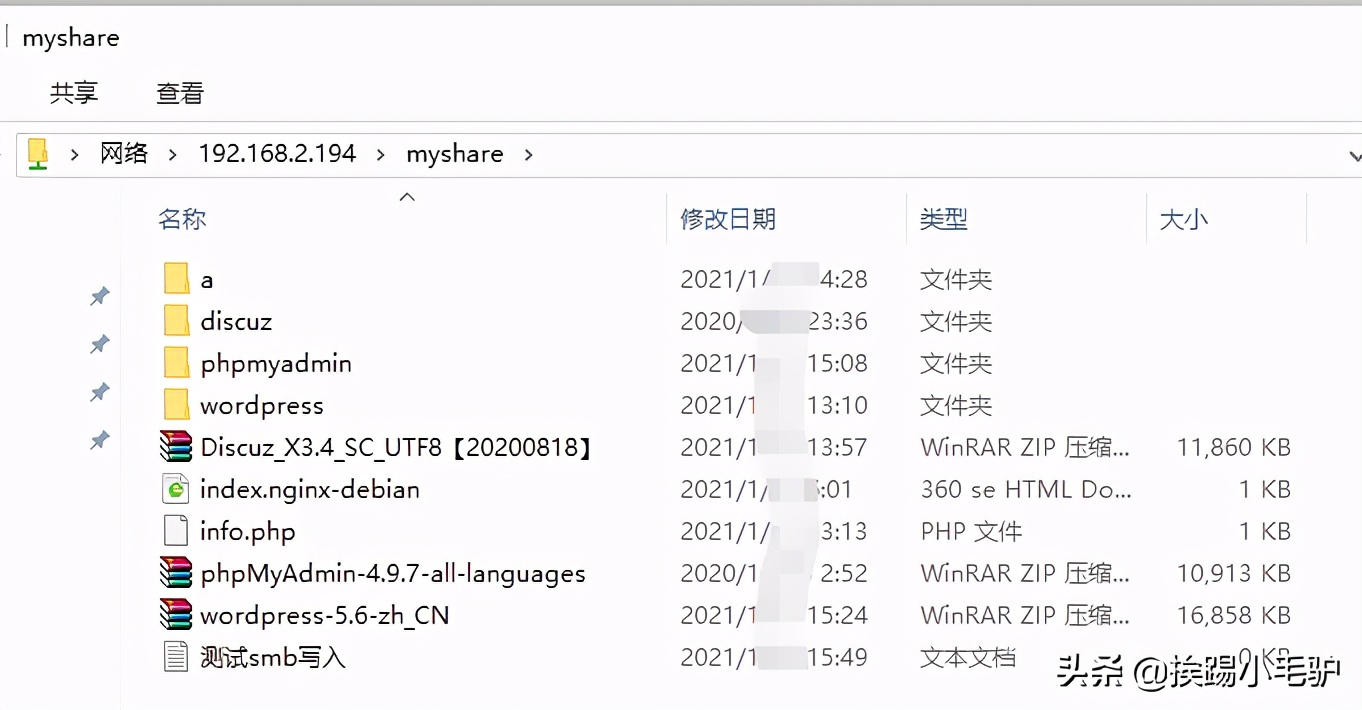Select the name index.nginx-debian
The image size is (1362, 710).
(x=310, y=490)
